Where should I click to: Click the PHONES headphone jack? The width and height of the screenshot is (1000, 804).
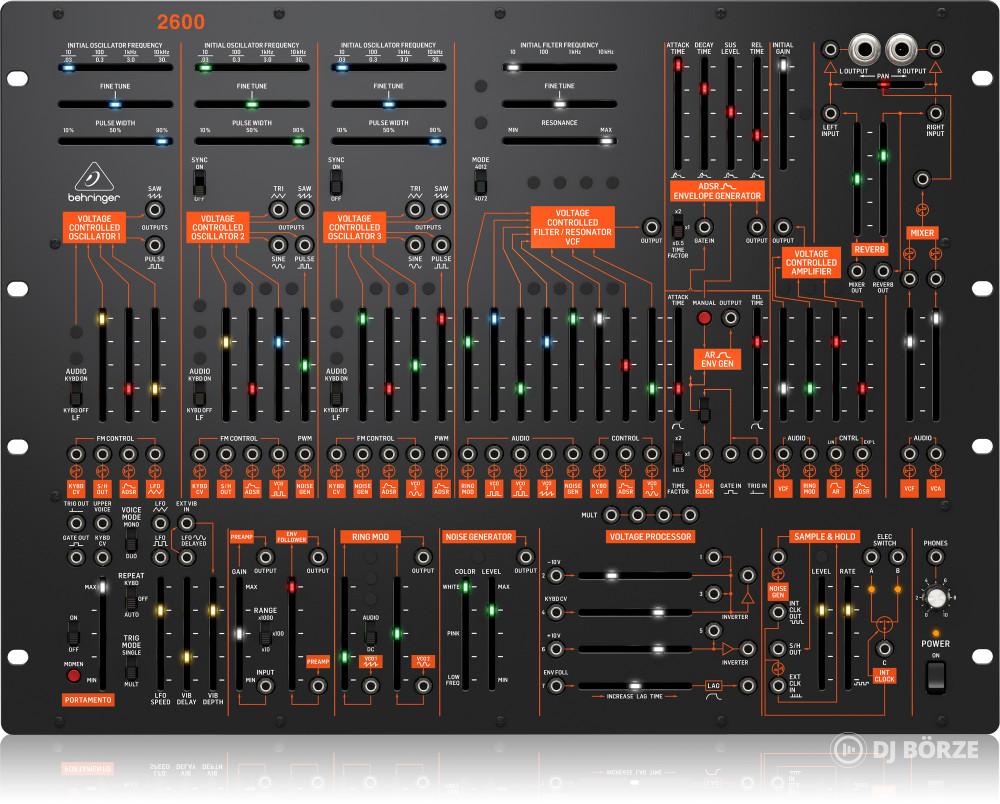pos(935,557)
